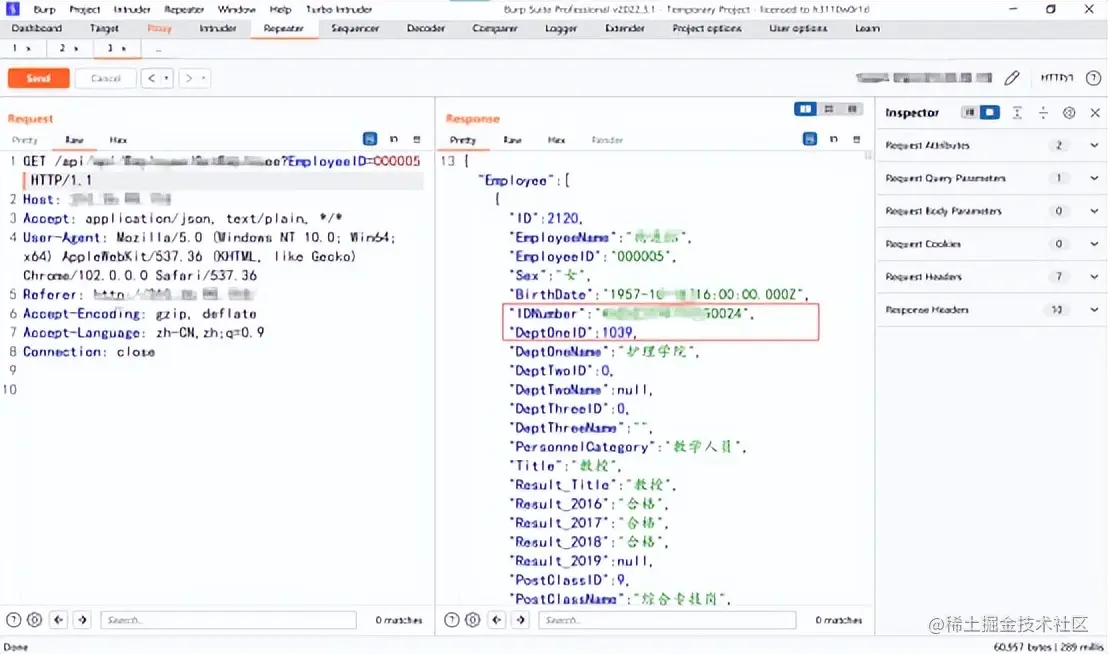Collapse all Inspector sections icon

click(x=1043, y=112)
